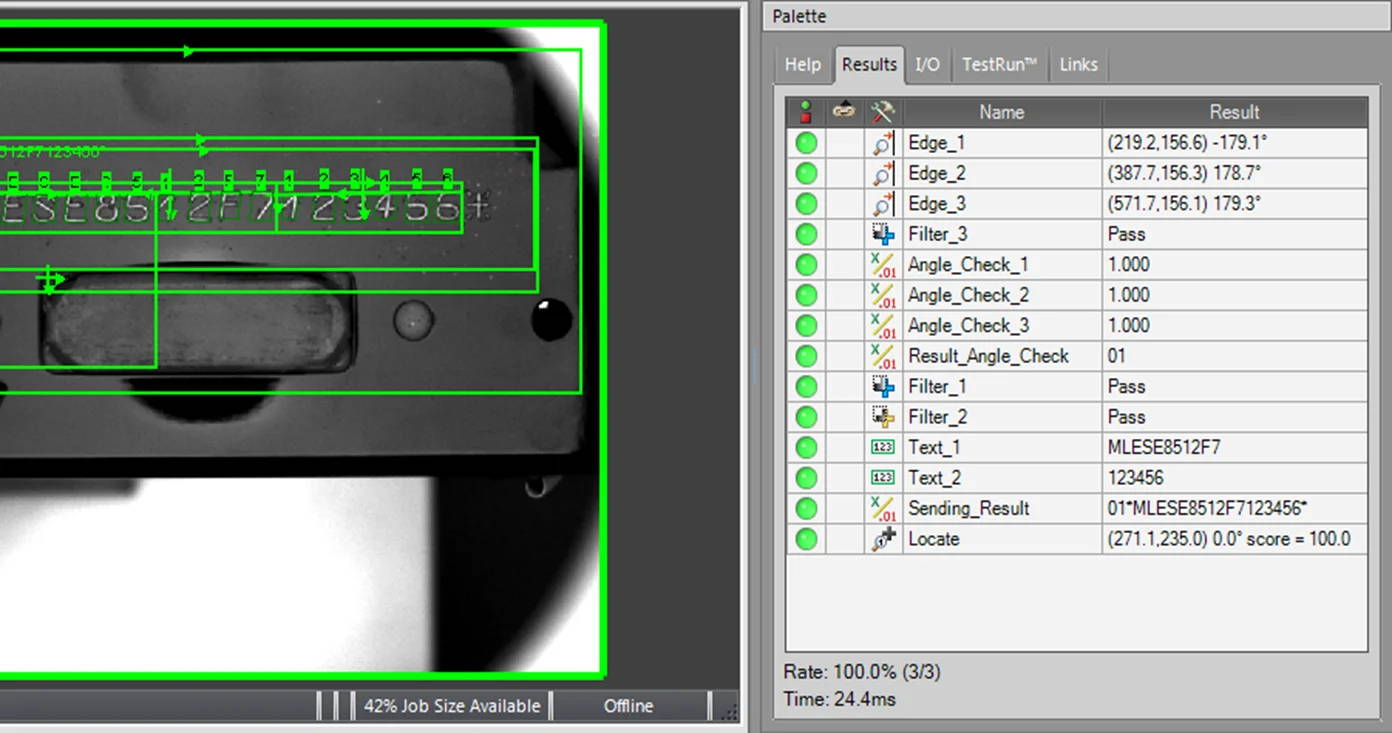Select the Filter_2 row name
The height and width of the screenshot is (733, 1392).
coord(937,417)
